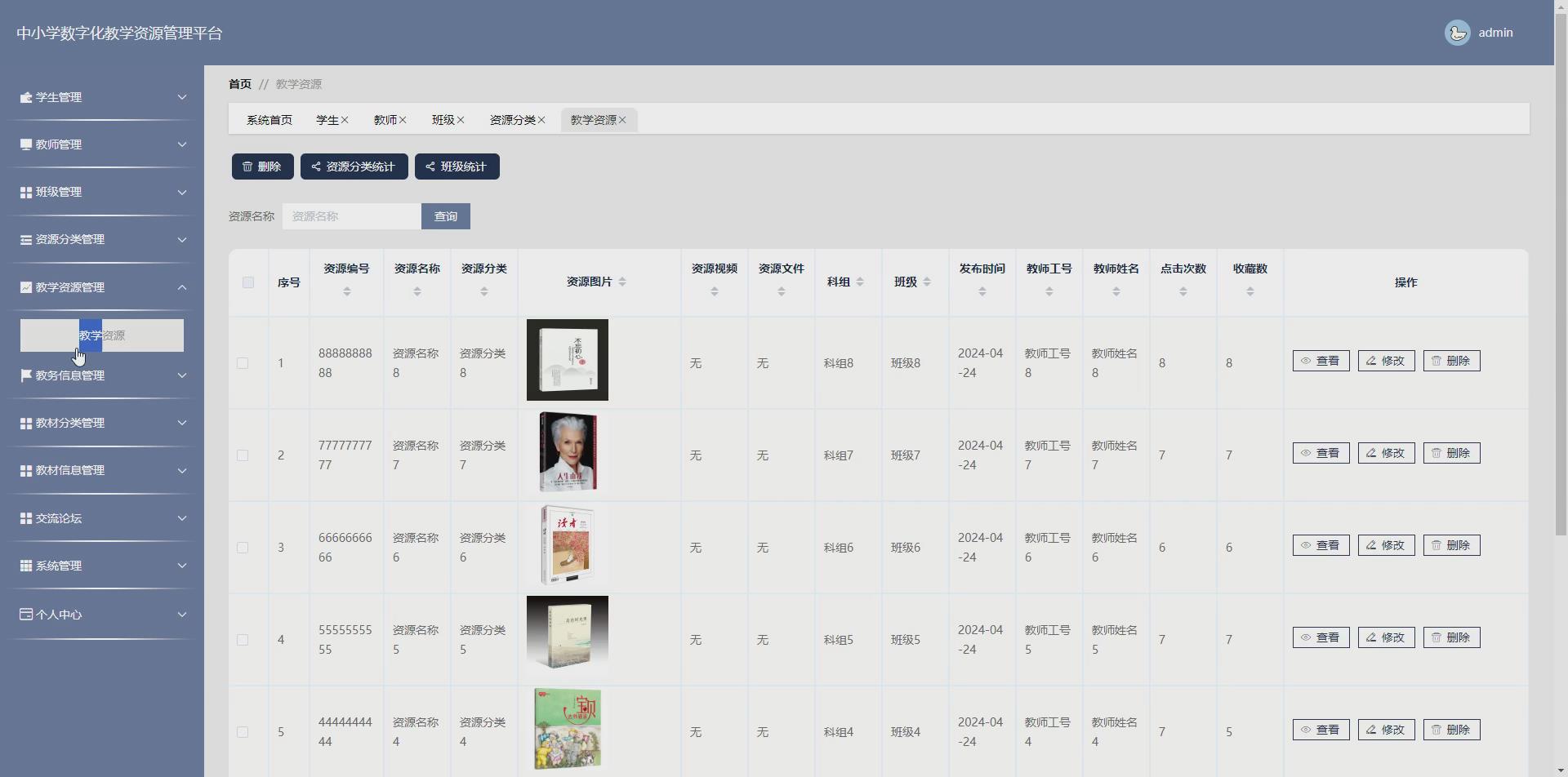Screen dimensions: 1568x777
Task: Click the 教材信息管理 grid icon
Action: [x=26, y=470]
